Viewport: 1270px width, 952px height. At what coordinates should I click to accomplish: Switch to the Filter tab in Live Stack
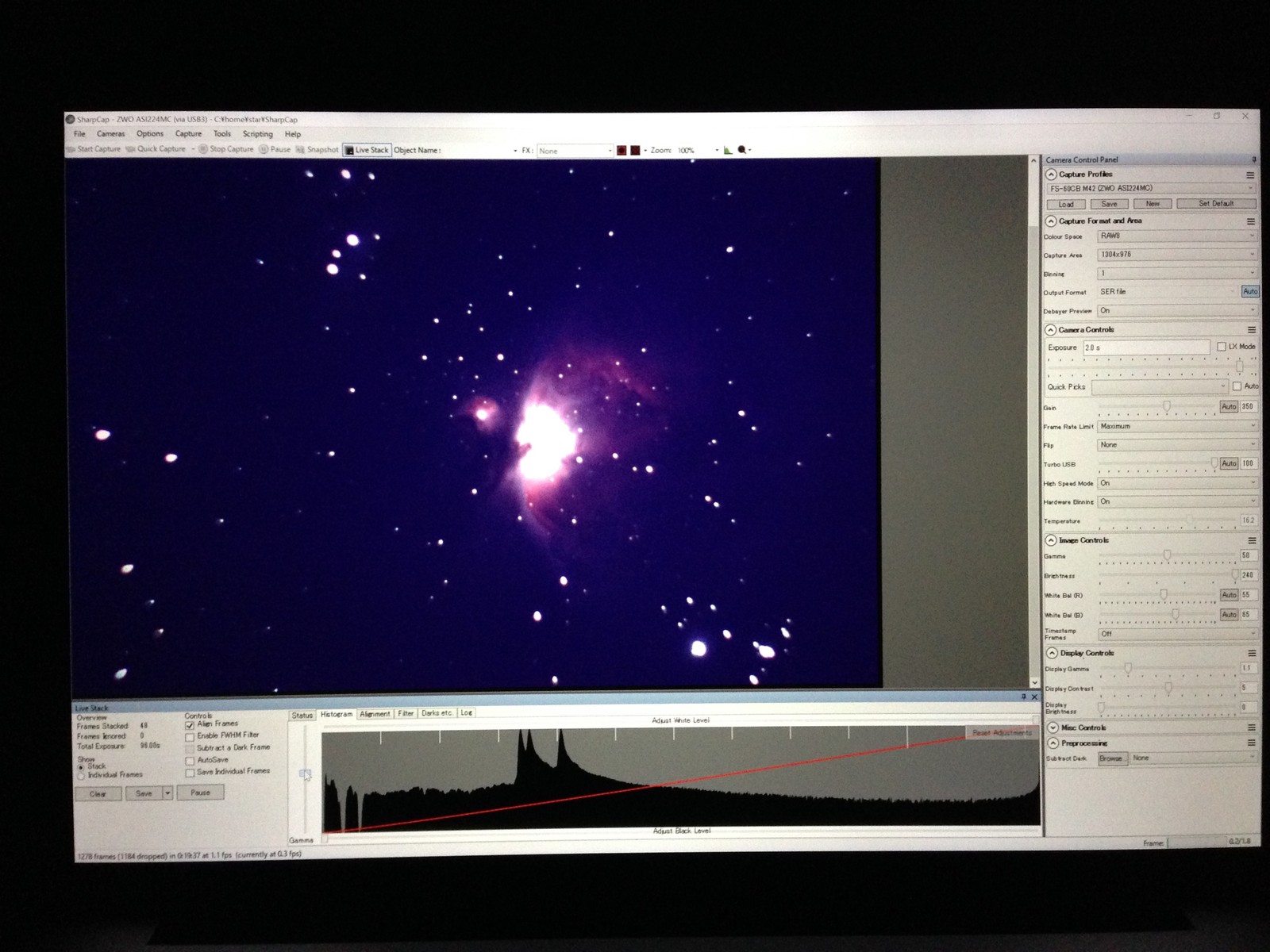pos(406,713)
